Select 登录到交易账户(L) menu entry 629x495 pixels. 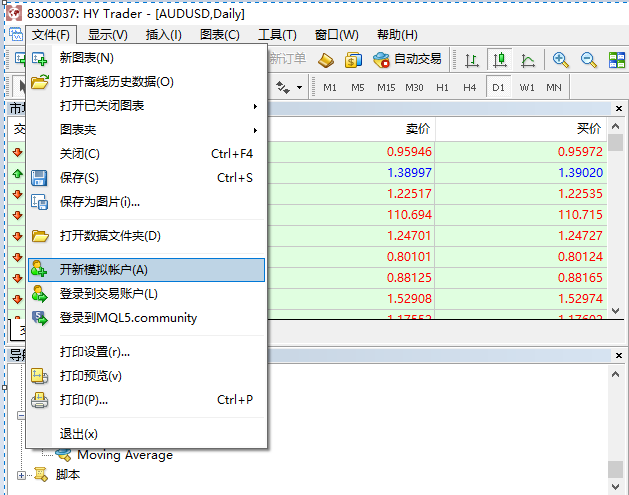point(109,294)
